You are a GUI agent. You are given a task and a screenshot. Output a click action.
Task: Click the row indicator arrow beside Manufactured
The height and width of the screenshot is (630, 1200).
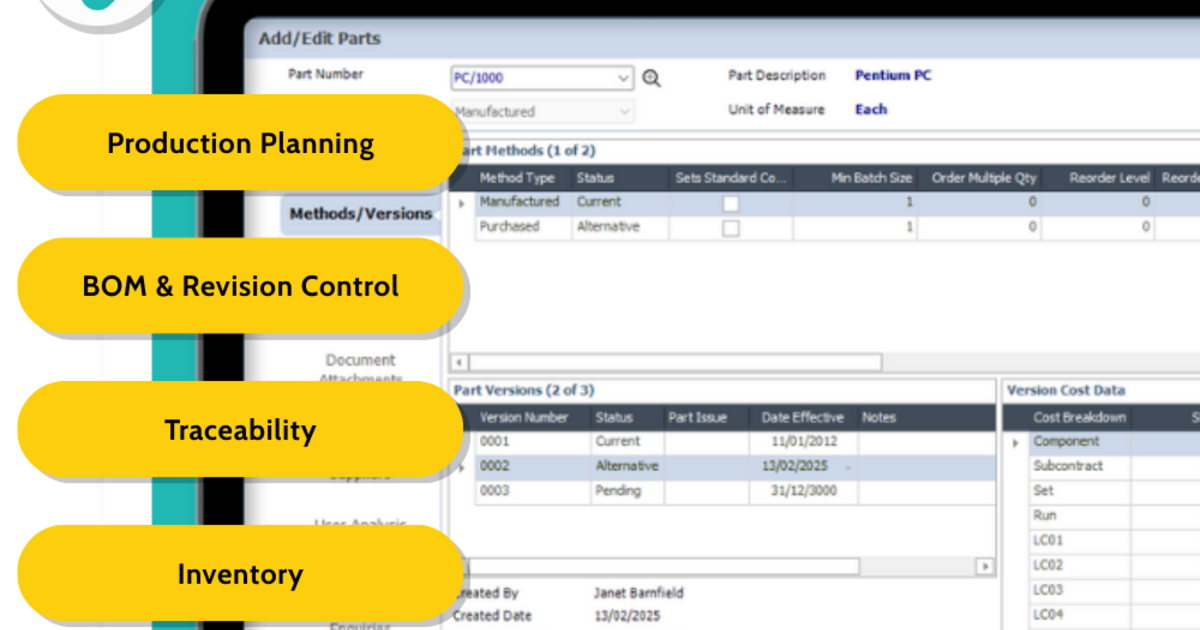(461, 203)
